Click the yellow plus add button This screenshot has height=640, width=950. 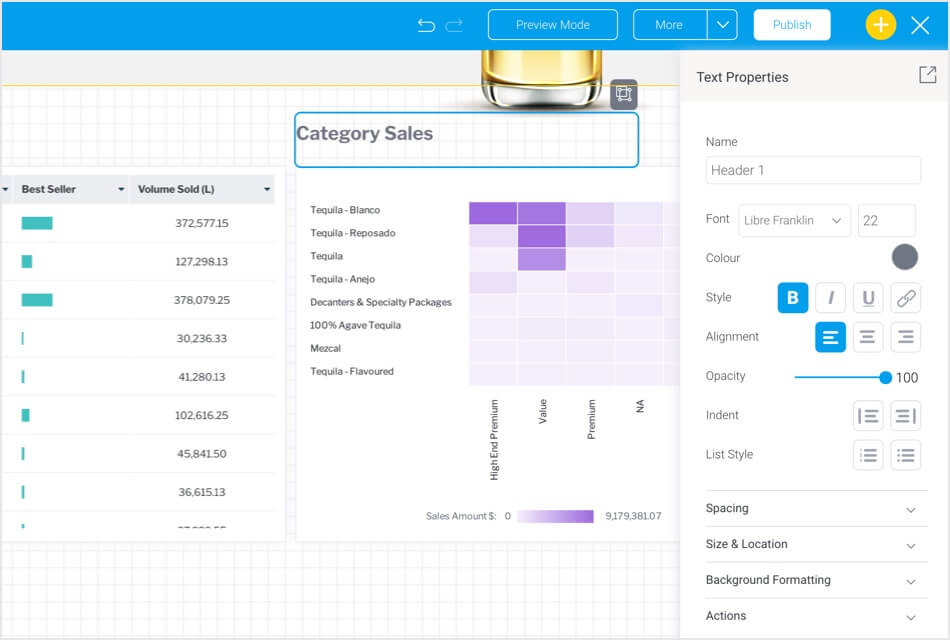point(880,25)
